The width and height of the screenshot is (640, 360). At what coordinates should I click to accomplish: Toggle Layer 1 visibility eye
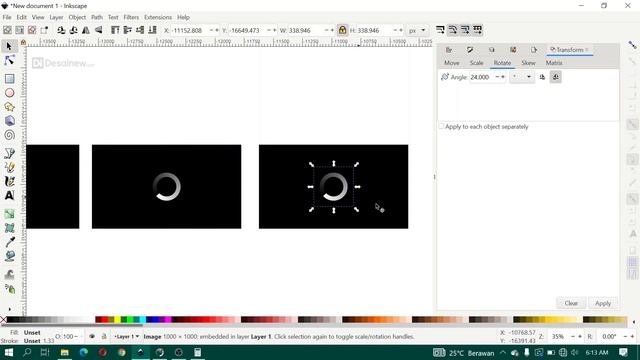click(x=92, y=336)
